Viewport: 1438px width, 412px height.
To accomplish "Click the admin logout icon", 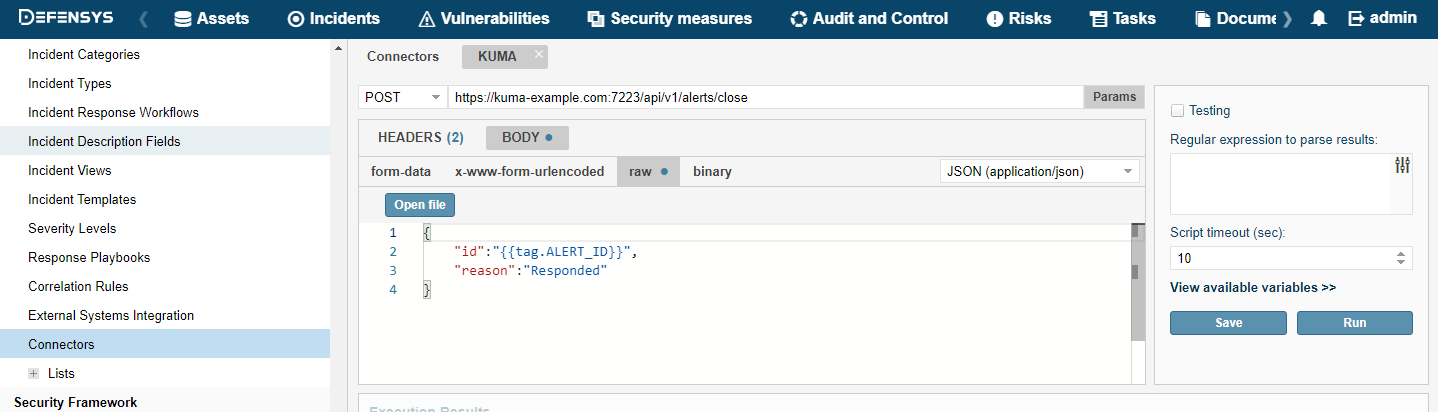I will (1356, 18).
